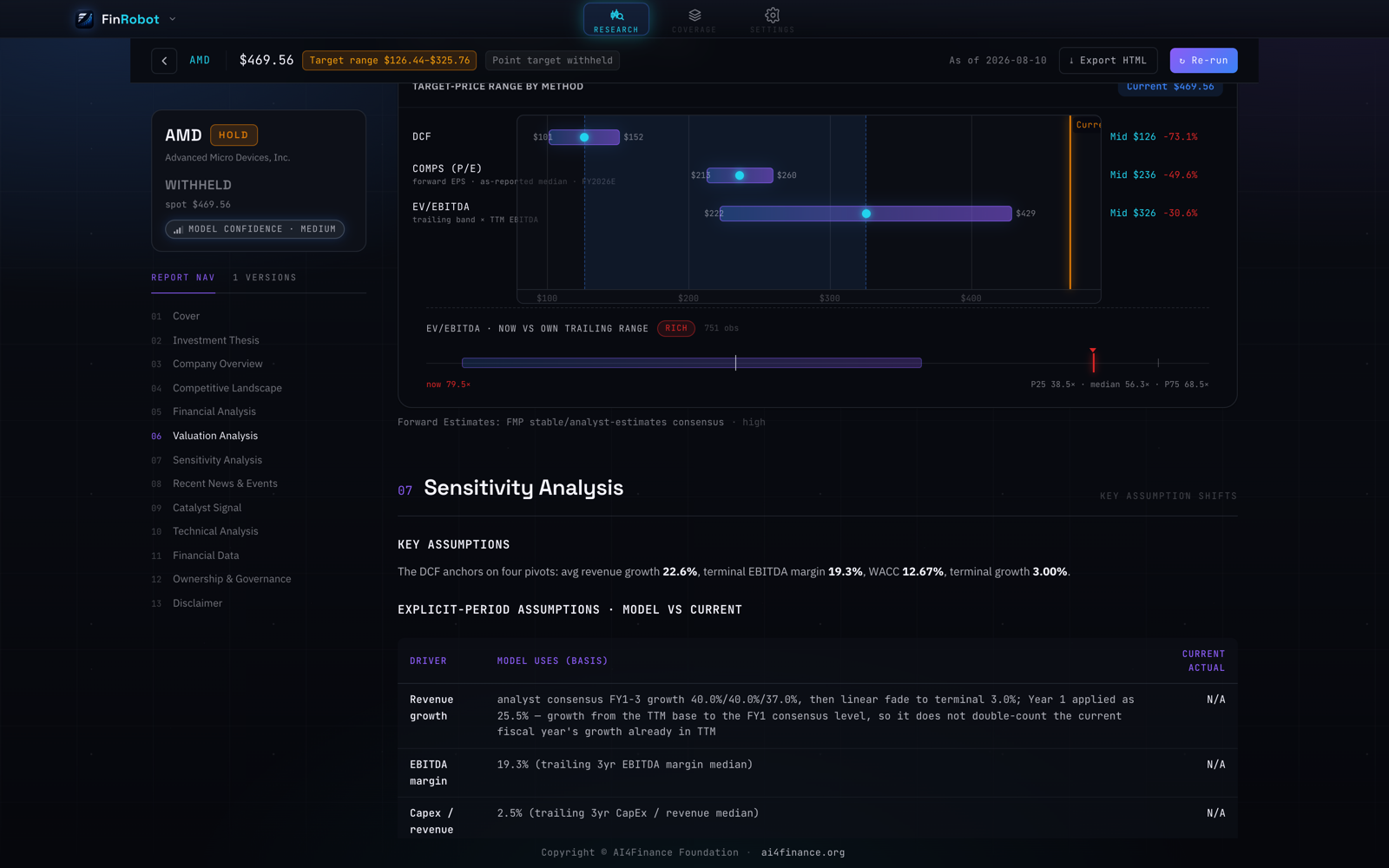Click Mid $326 EV/EBITDA result
The width and height of the screenshot is (1389, 868).
coord(1133,214)
